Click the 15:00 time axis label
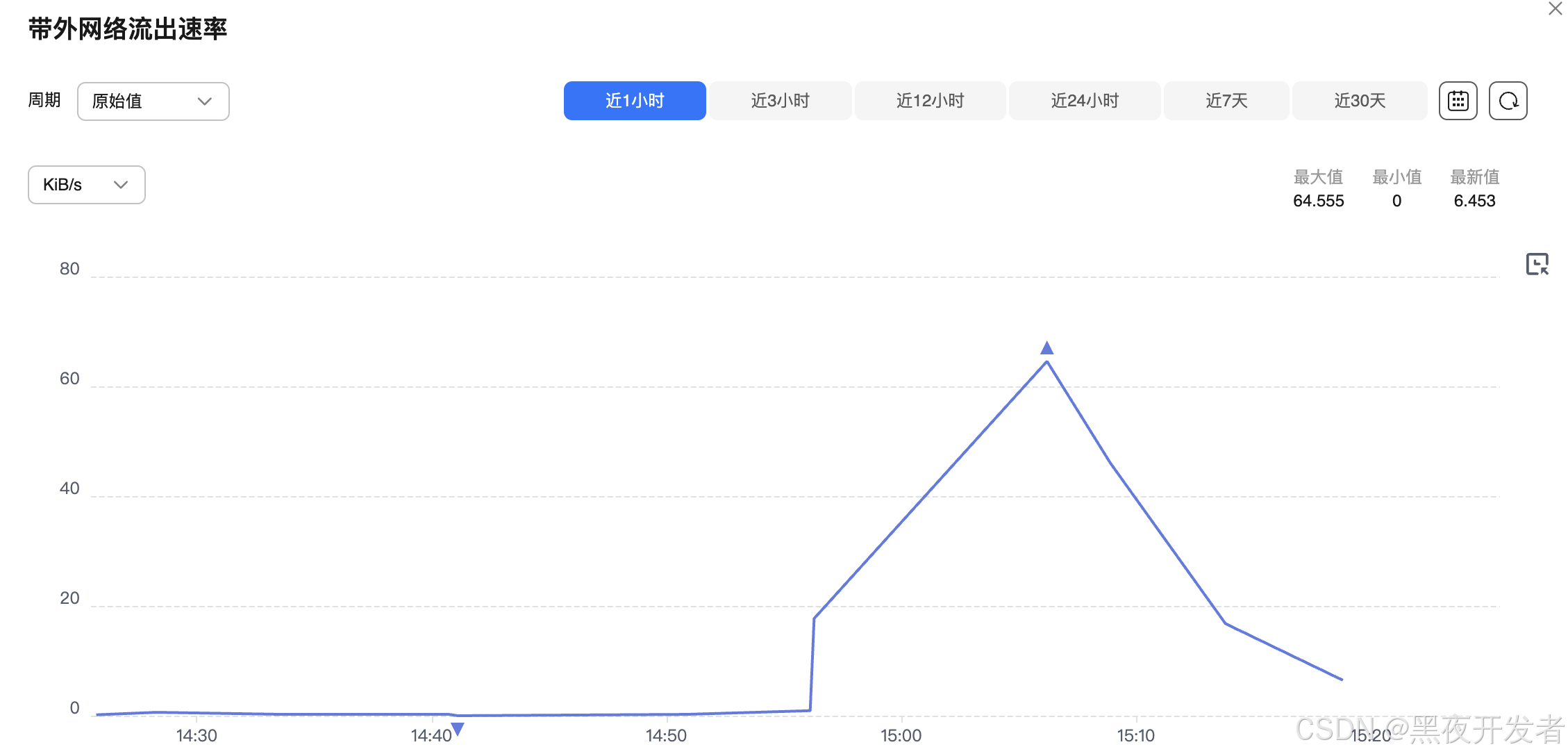 point(901,735)
